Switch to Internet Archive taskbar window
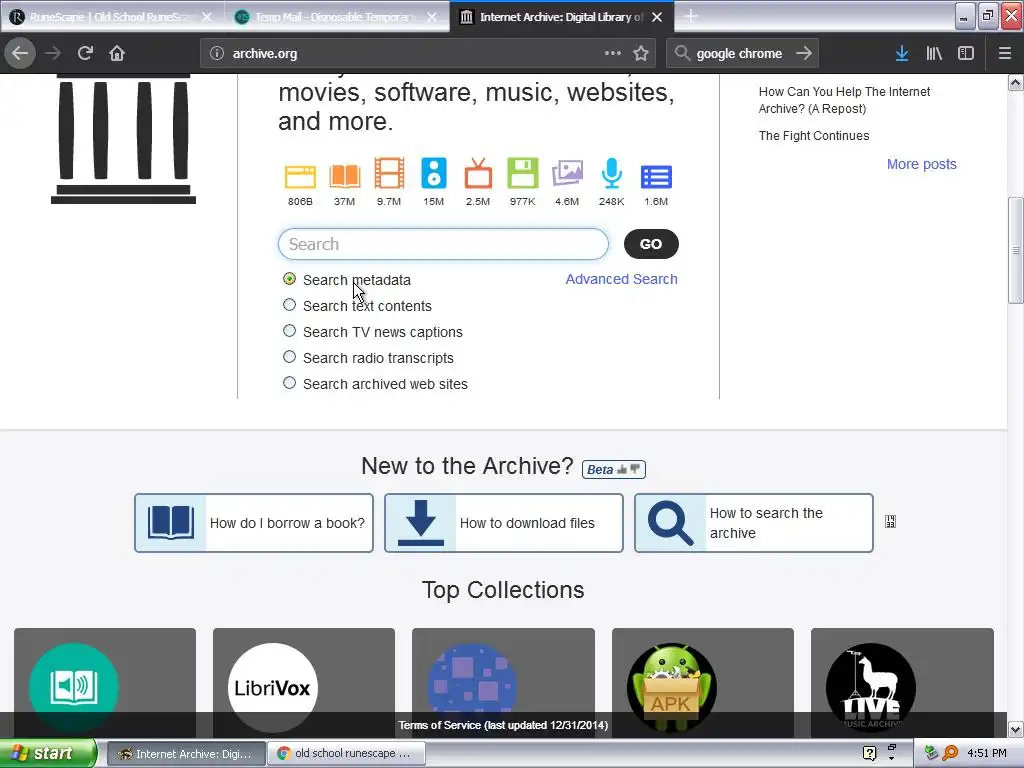 (x=186, y=754)
